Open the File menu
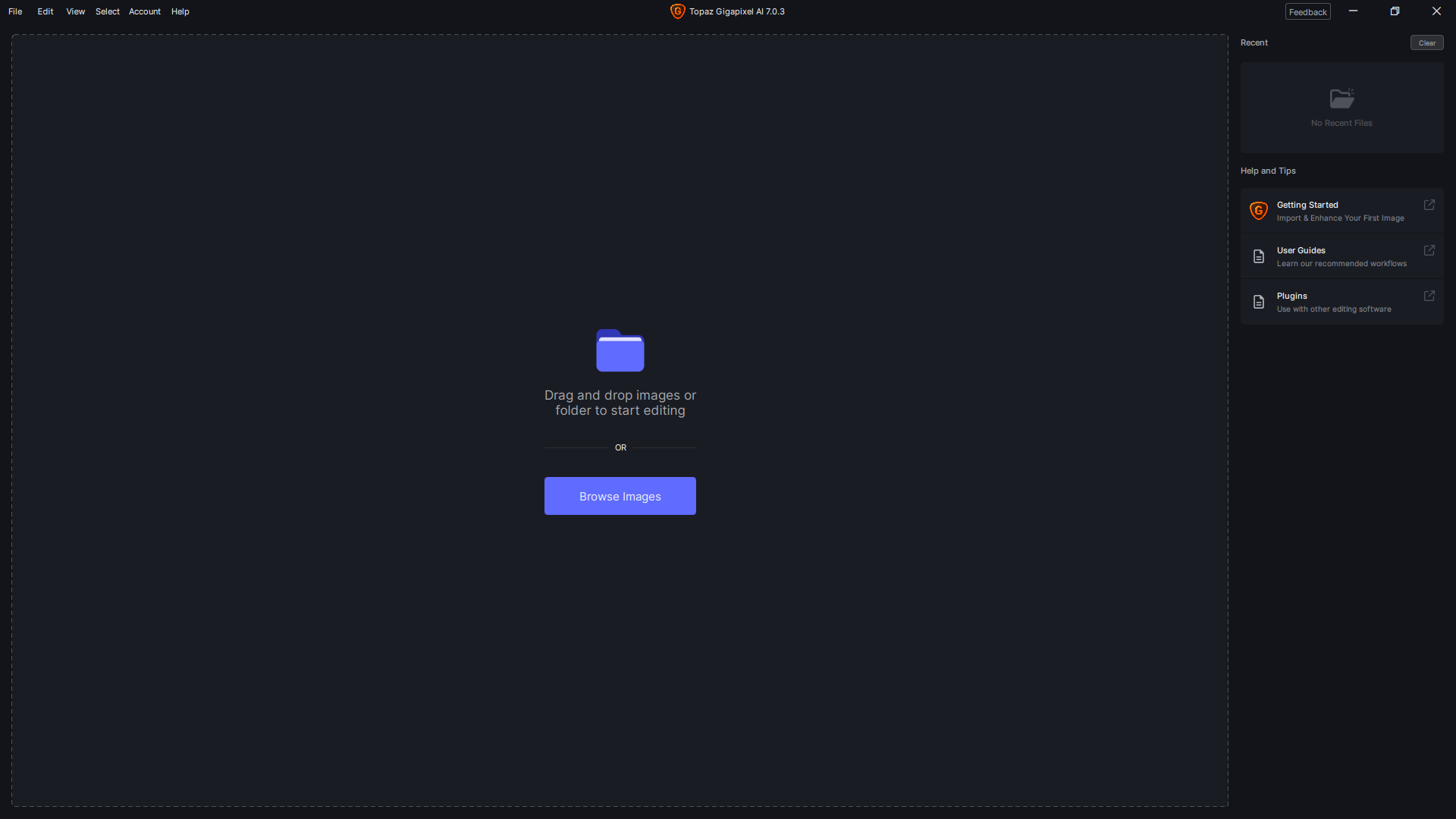The image size is (1456, 819). (15, 11)
